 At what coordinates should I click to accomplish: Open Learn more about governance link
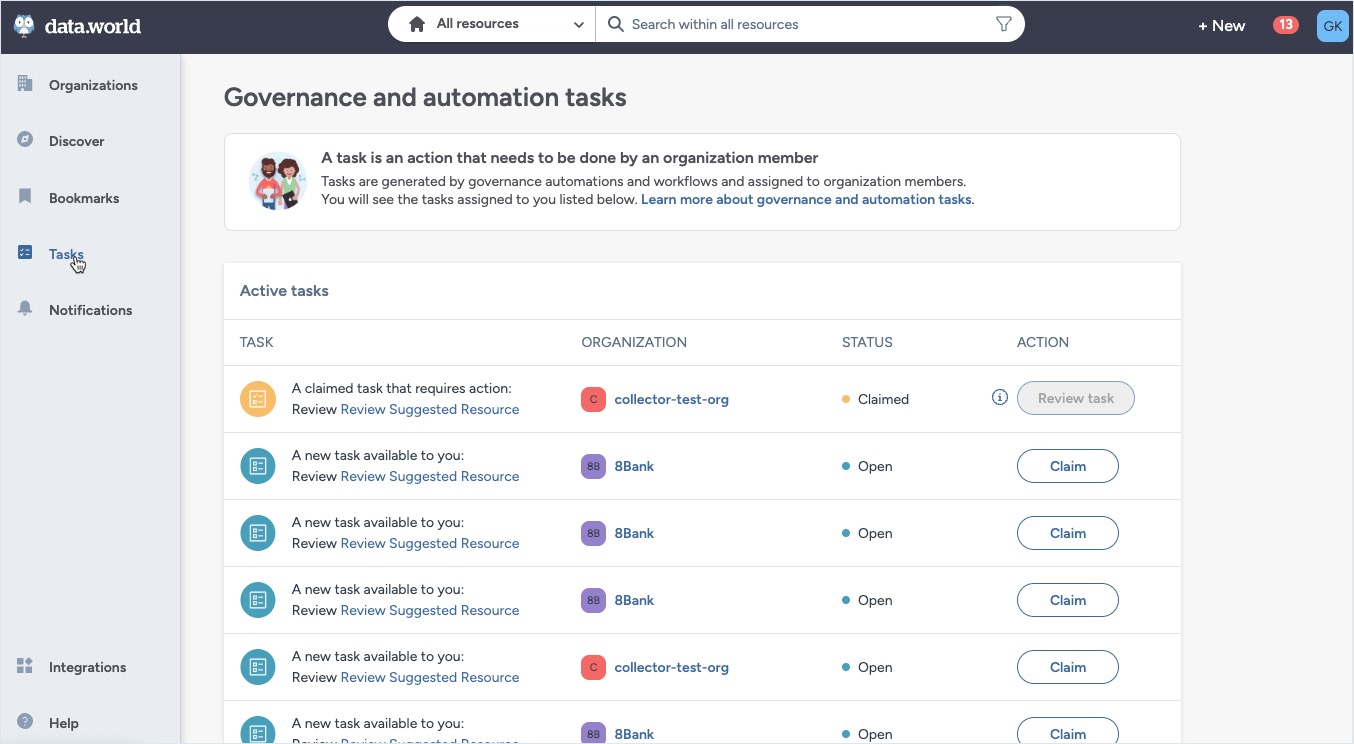pos(806,199)
